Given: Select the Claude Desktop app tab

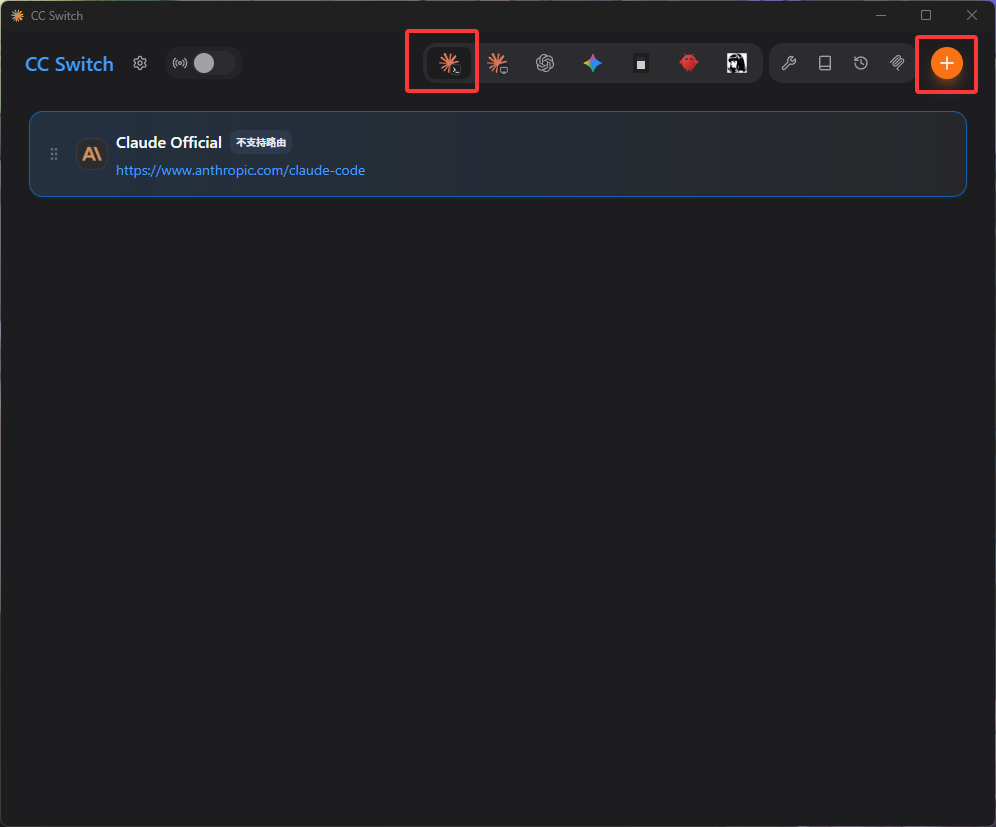Looking at the screenshot, I should pyautogui.click(x=497, y=63).
